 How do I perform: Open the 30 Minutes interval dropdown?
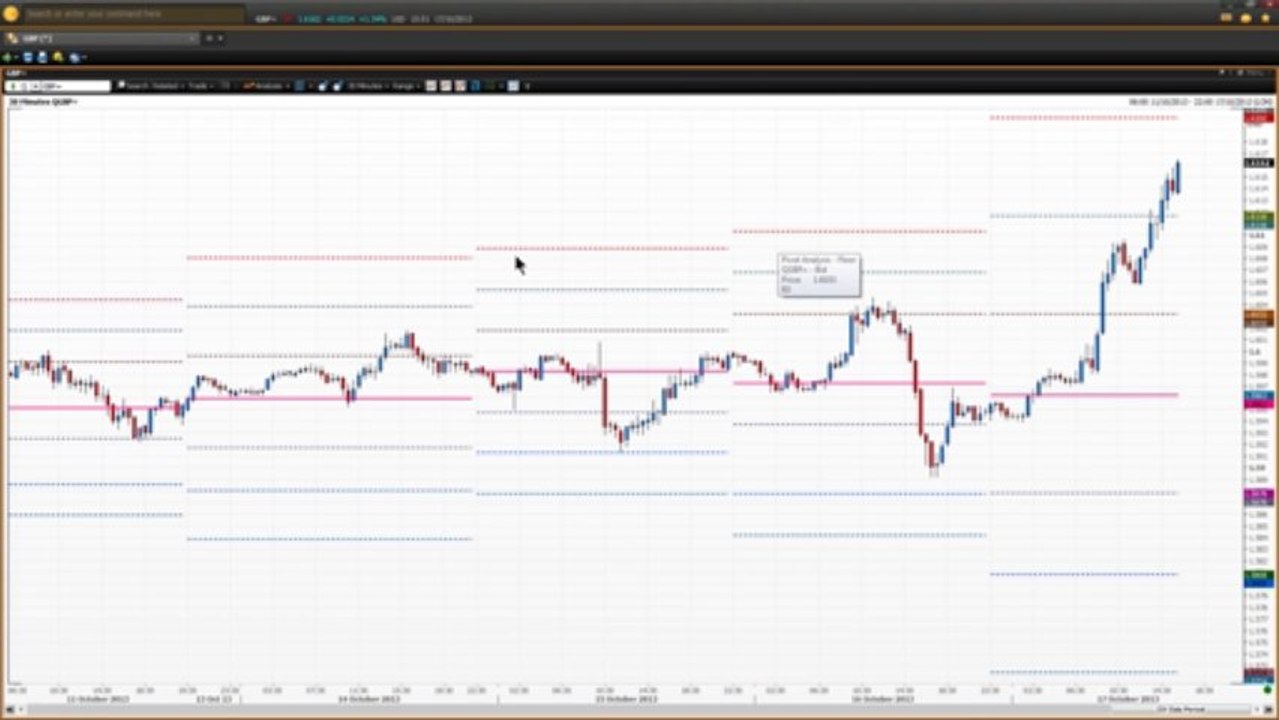tap(367, 86)
